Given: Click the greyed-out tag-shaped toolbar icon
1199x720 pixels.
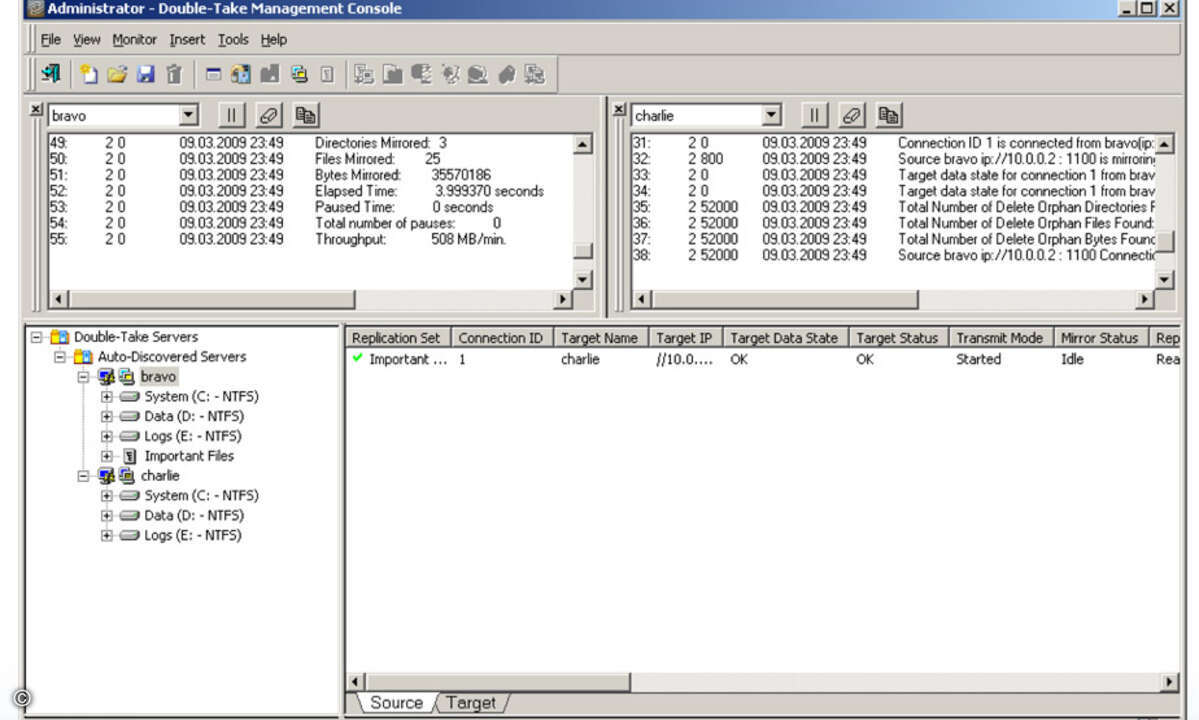Looking at the screenshot, I should click(506, 73).
